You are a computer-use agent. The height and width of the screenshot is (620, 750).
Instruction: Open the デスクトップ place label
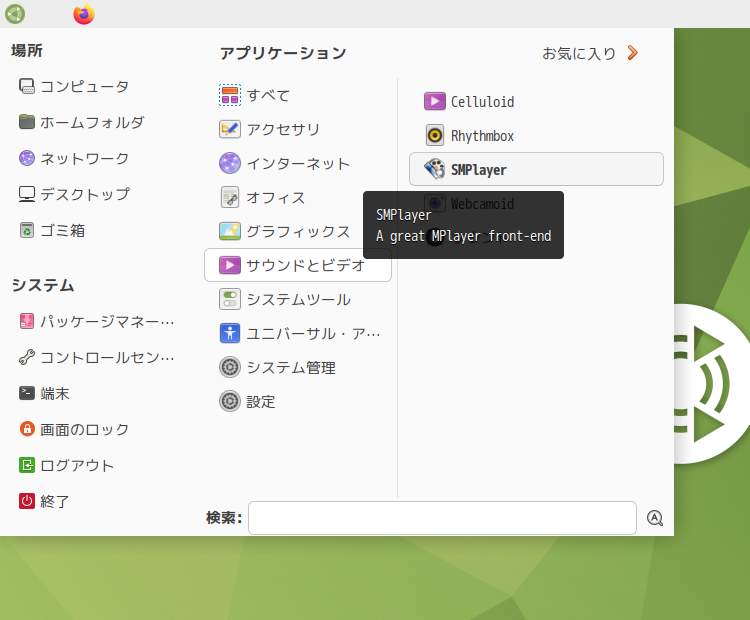coord(85,194)
